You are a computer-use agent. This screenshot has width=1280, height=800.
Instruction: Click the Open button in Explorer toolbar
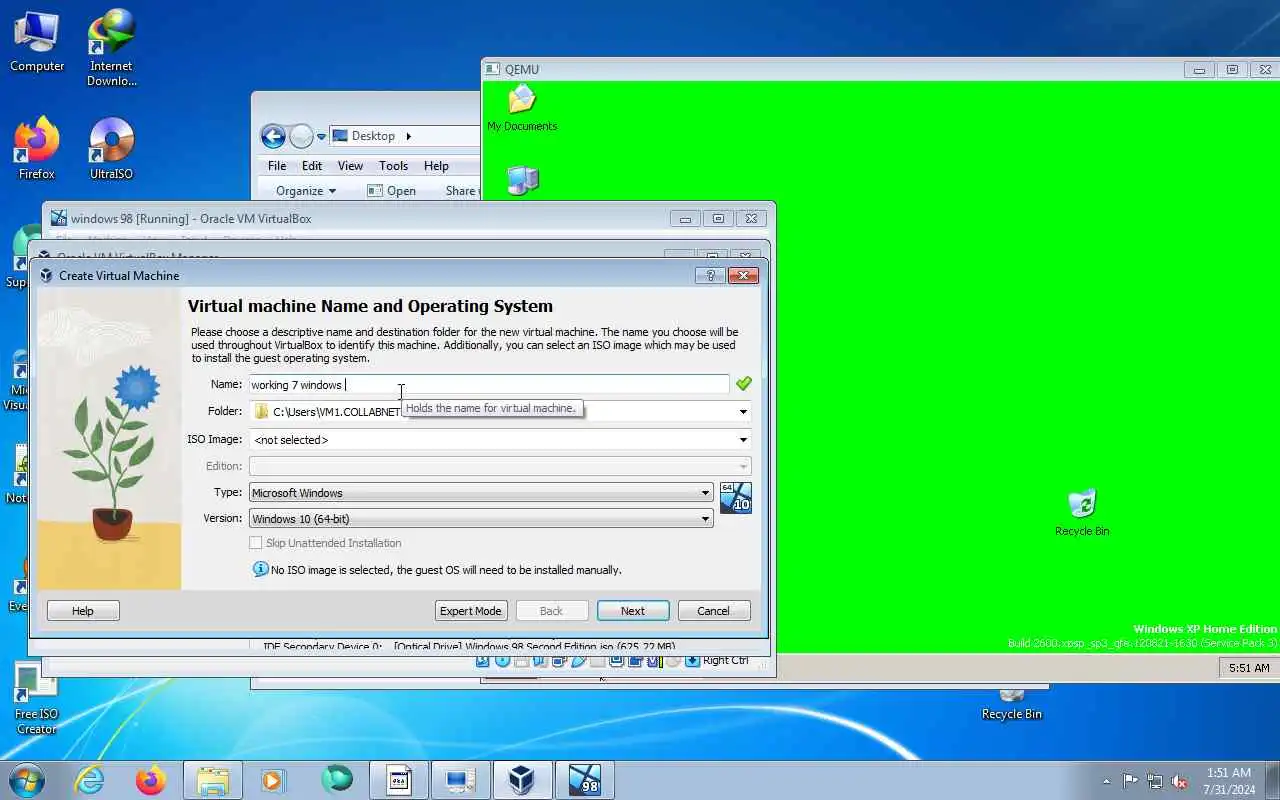point(391,190)
